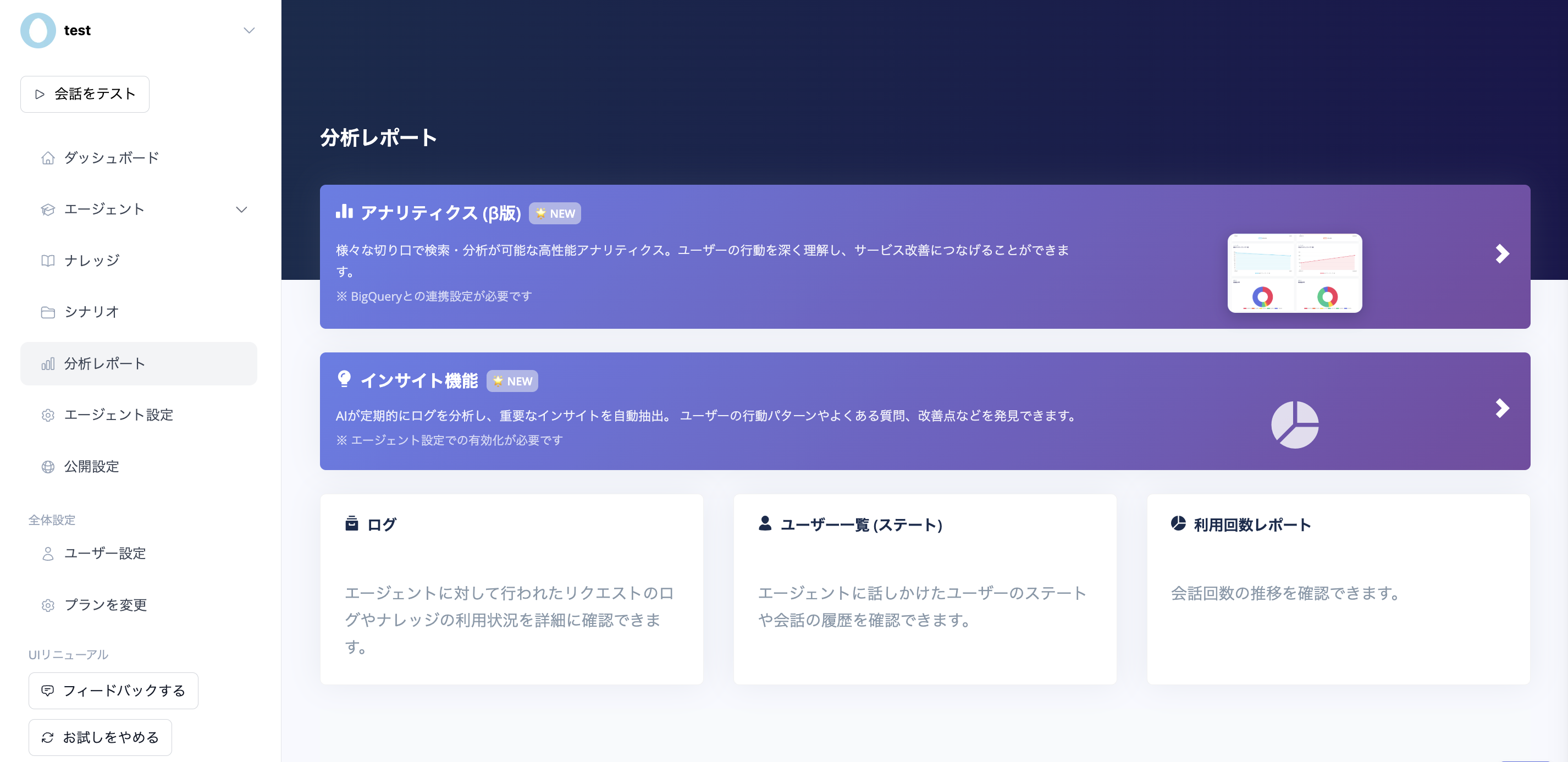1568x762 pixels.
Task: Click the pie chart icon by 利用回数レポート
Action: click(1178, 523)
